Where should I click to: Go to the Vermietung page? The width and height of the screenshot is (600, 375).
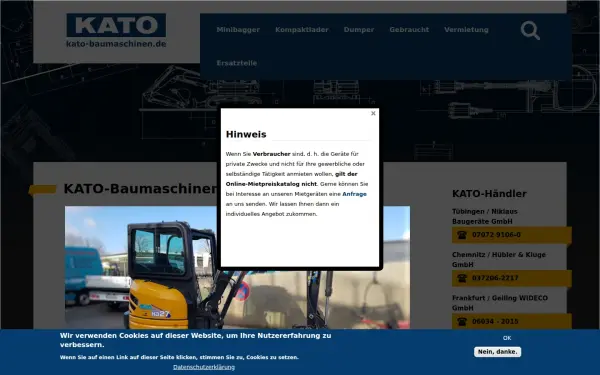[x=466, y=29]
